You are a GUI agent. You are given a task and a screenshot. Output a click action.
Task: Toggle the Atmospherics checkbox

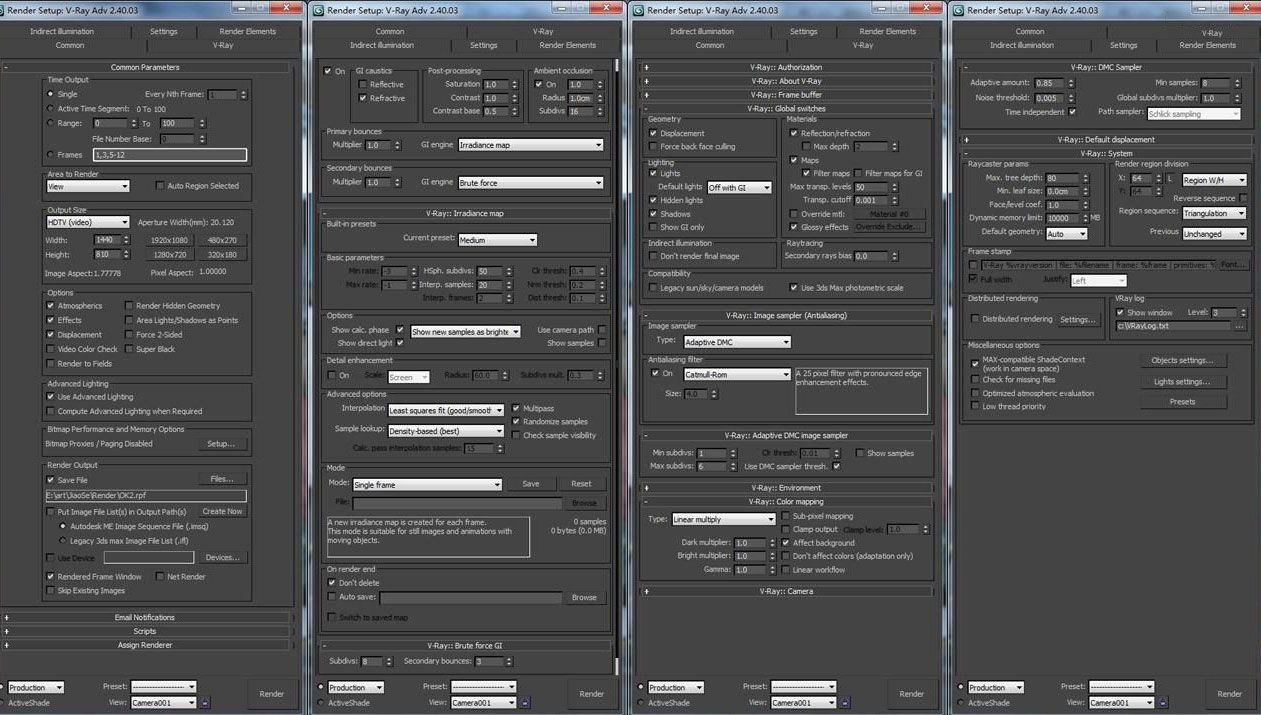coord(51,306)
